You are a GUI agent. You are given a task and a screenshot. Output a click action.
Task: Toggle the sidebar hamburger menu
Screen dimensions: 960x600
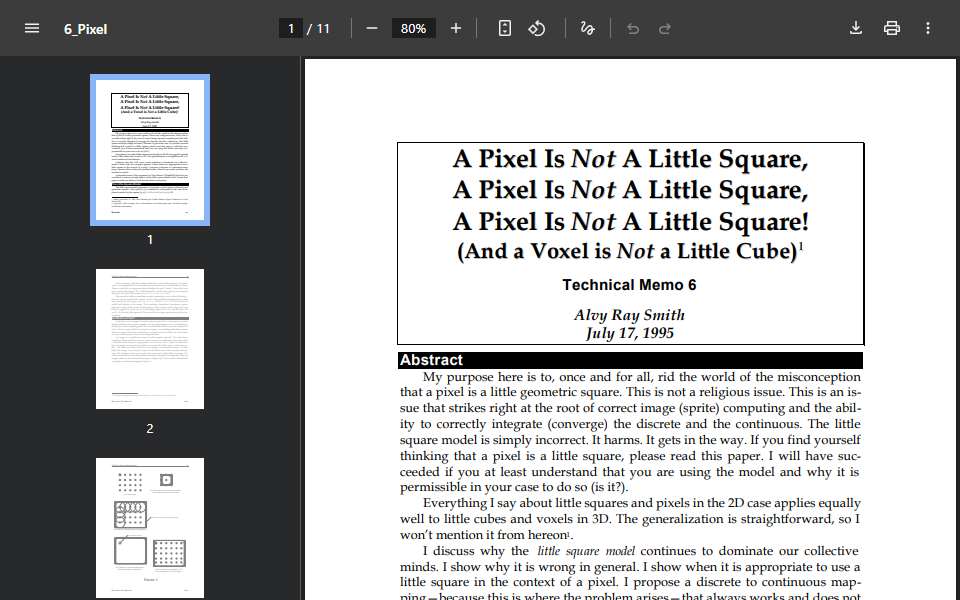pos(32,29)
